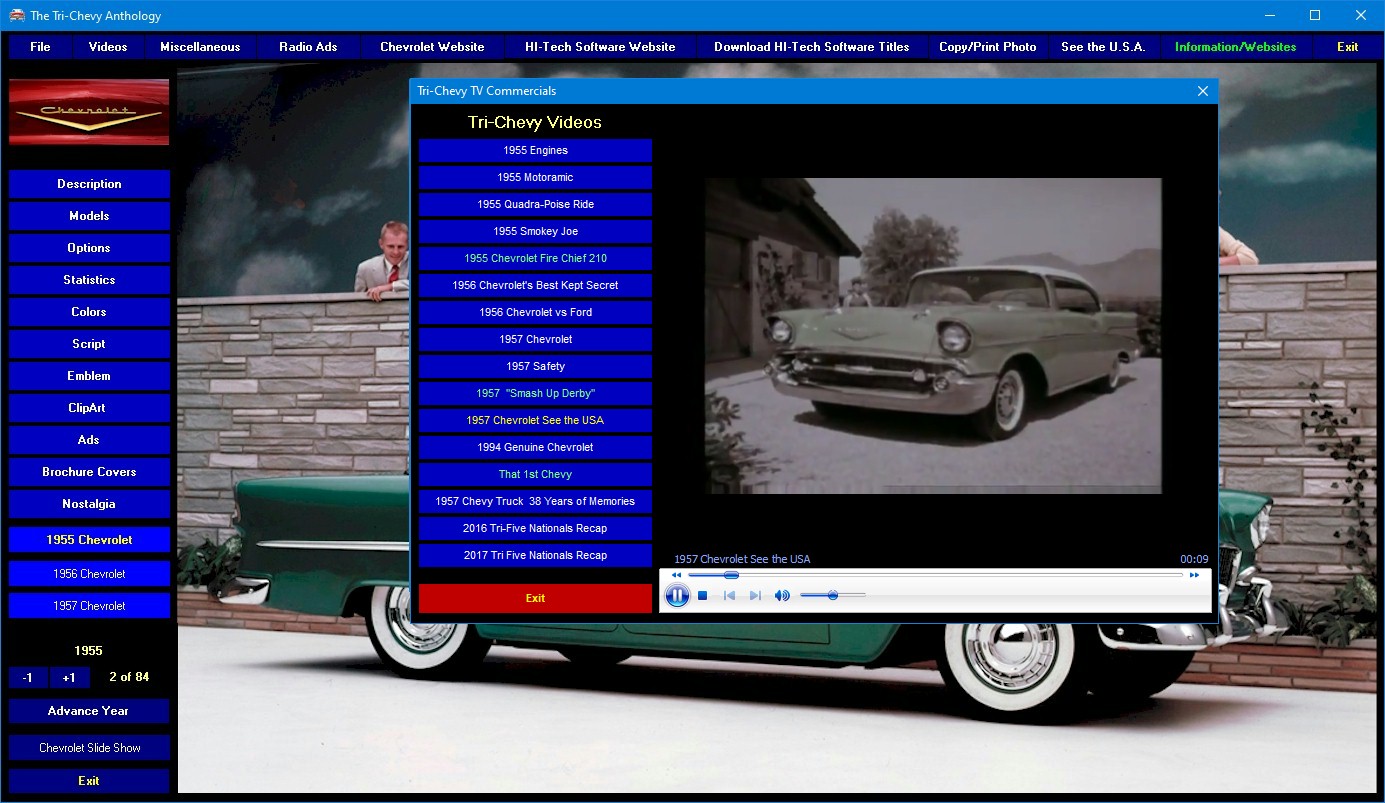Screen dimensions: 1385x803
Task: Open the Nostalgia section
Action: (89, 504)
